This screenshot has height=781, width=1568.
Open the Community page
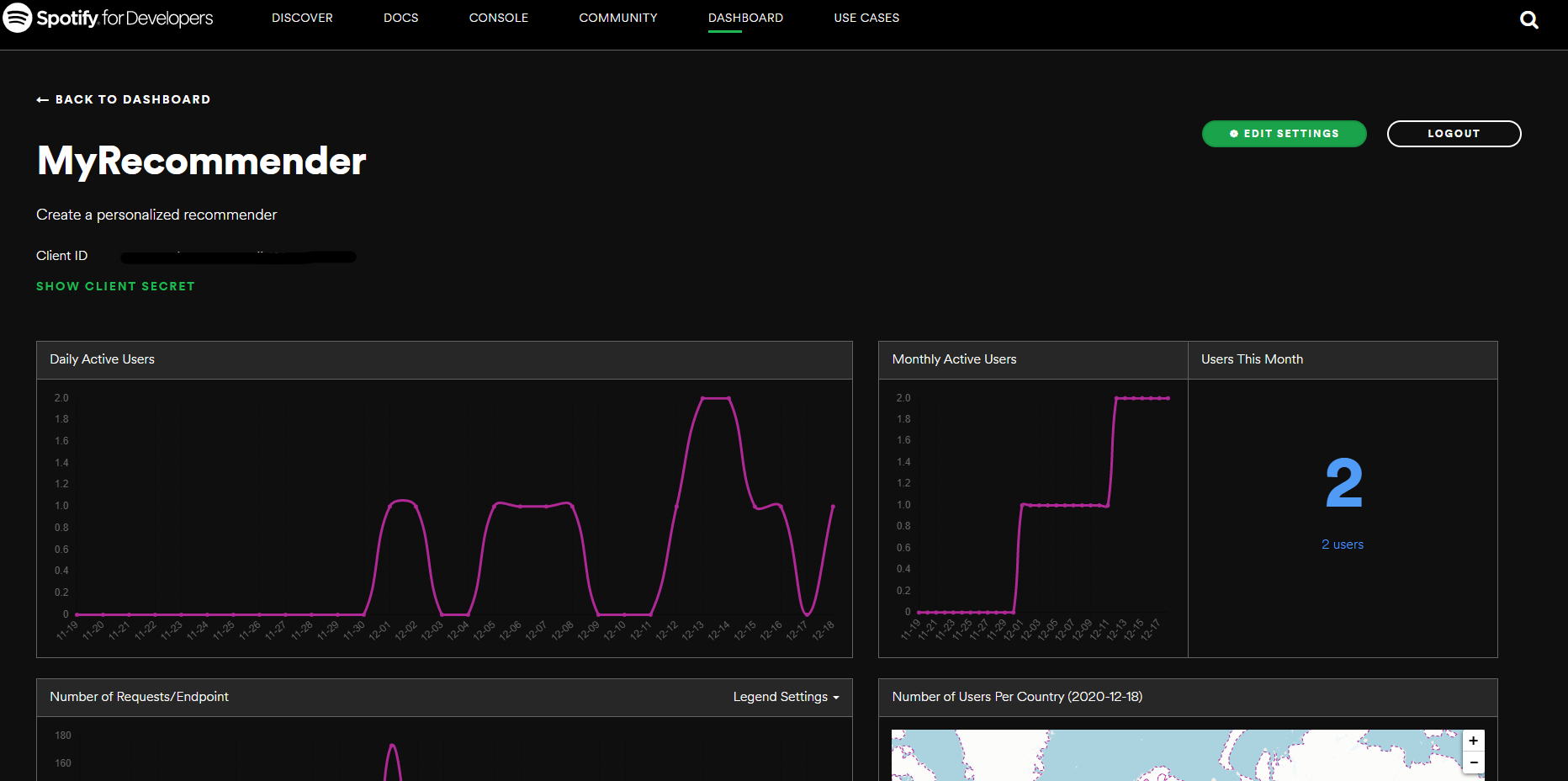(617, 18)
